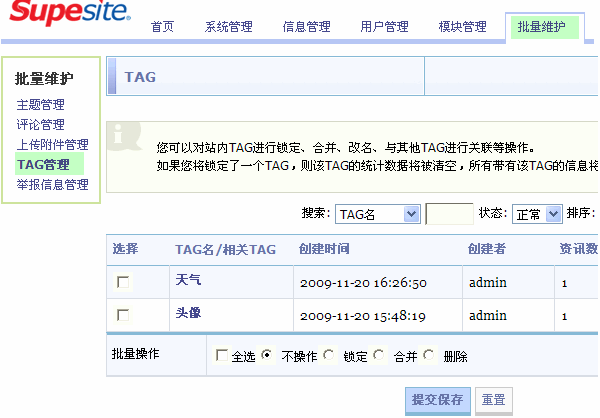Open the 首页 tab
The height and width of the screenshot is (418, 600).
point(162,27)
